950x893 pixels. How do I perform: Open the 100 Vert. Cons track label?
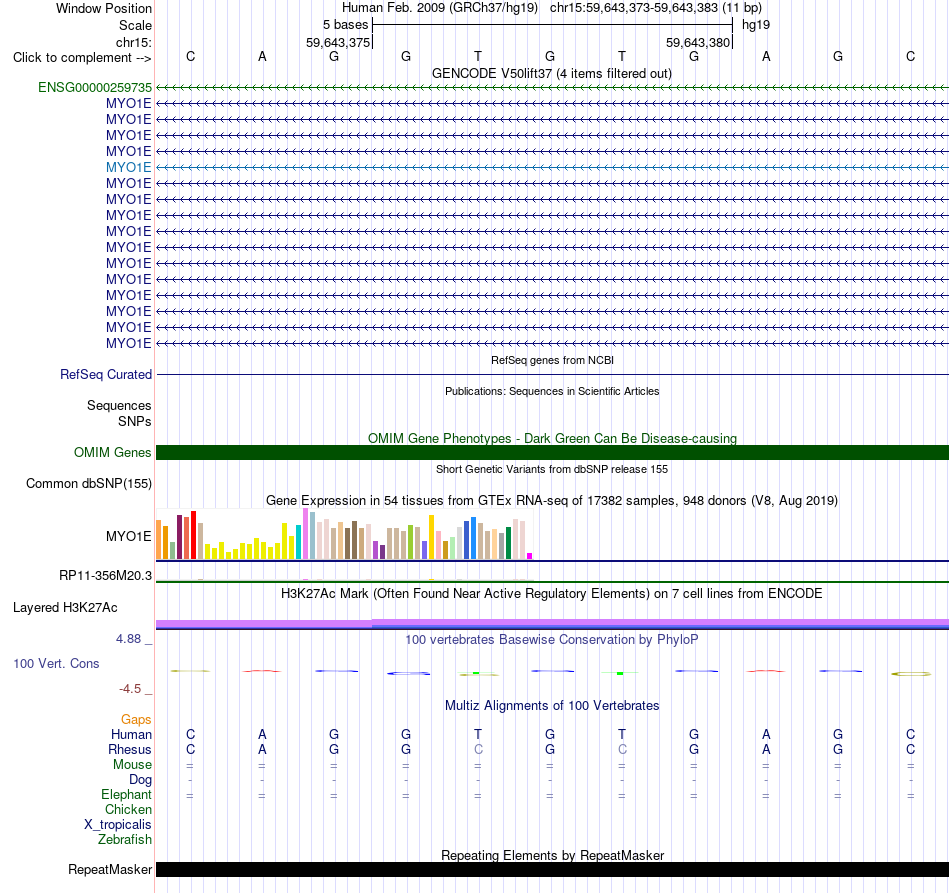point(56,663)
